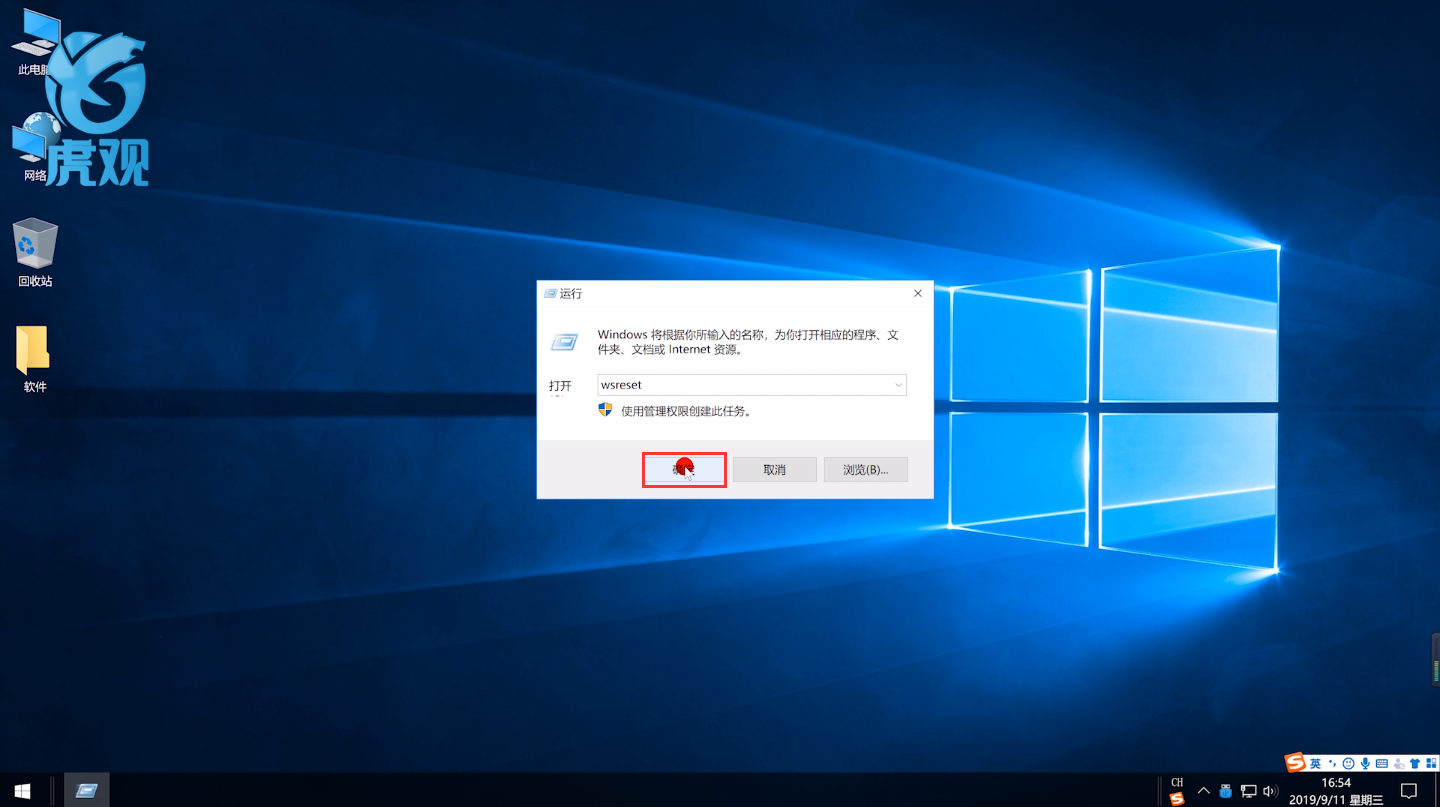
Task: Expand hidden system tray icons chevron
Action: [x=1204, y=791]
